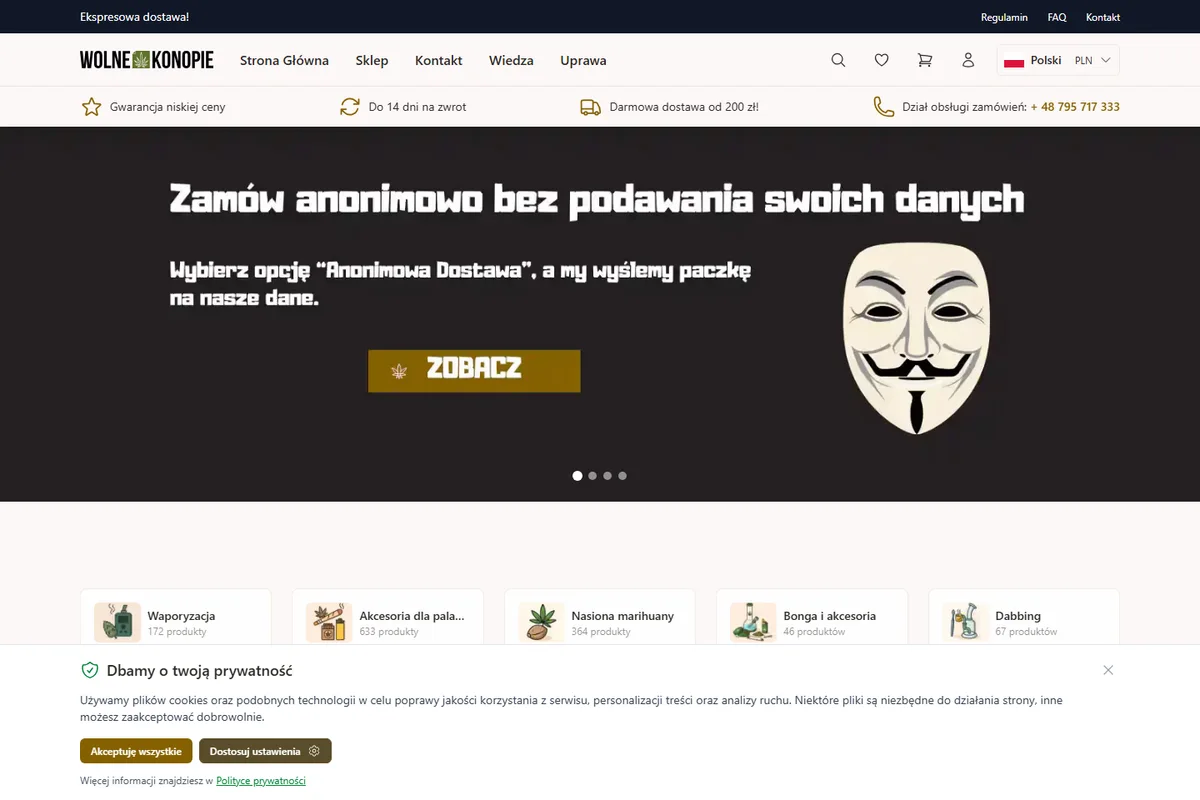Screen dimensions: 1200x800
Task: Click the 364 produkty count text
Action: (601, 632)
